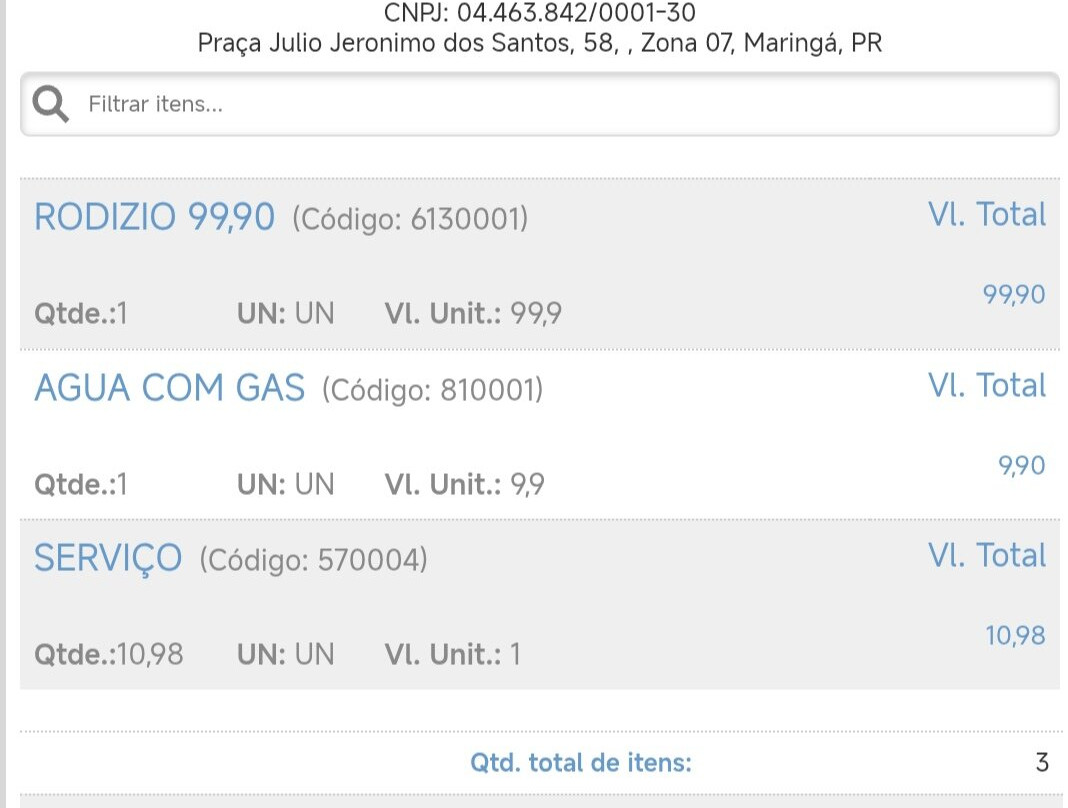Click the SERVIÇO item title

click(x=108, y=557)
